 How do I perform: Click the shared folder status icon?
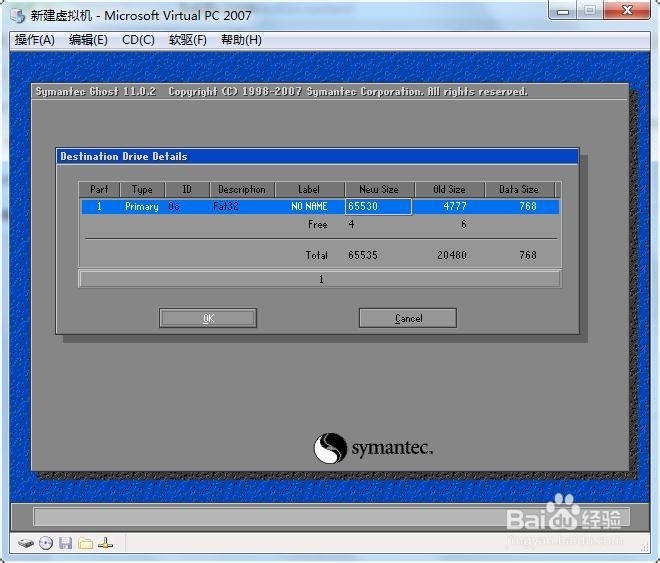point(86,543)
